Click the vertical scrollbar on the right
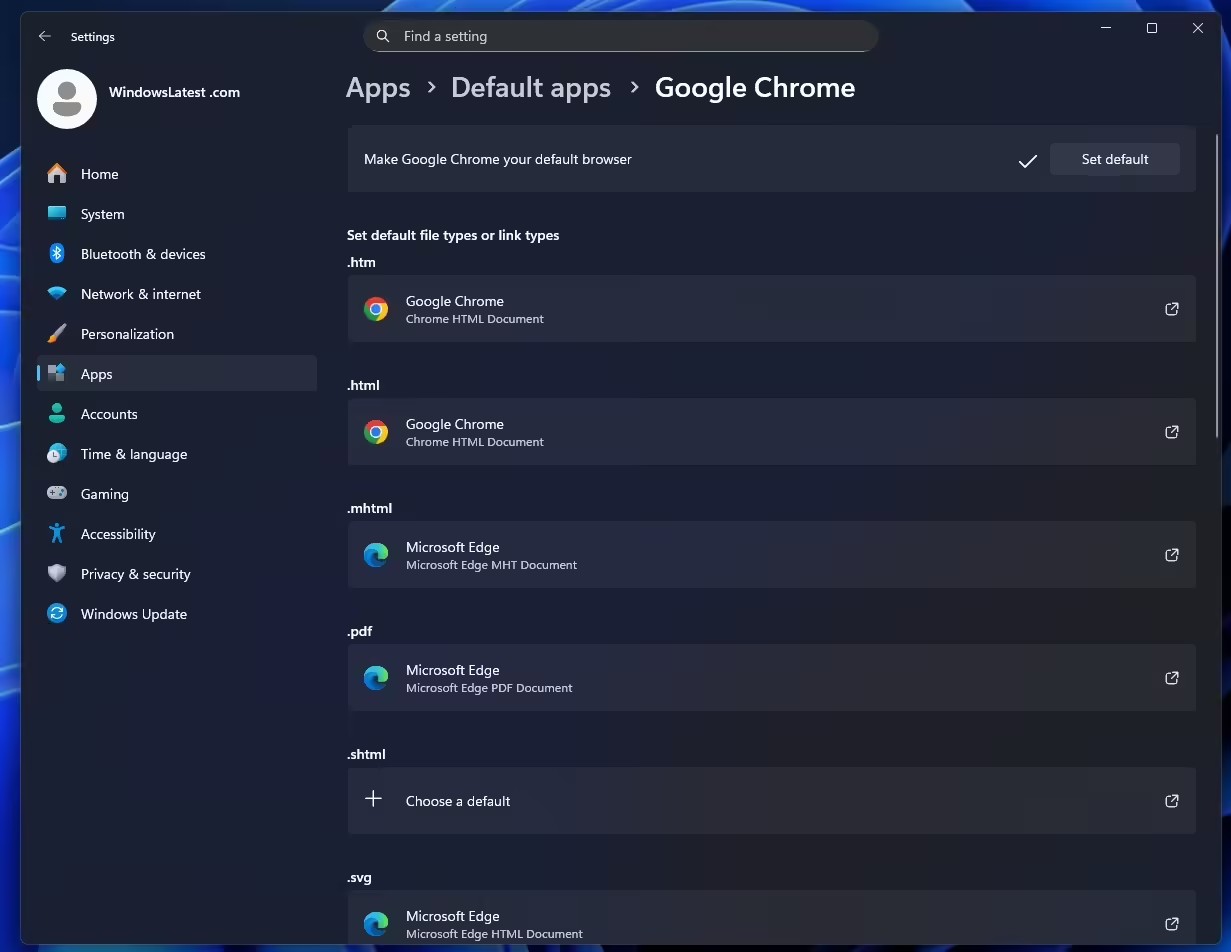This screenshot has width=1231, height=952. pos(1216,290)
